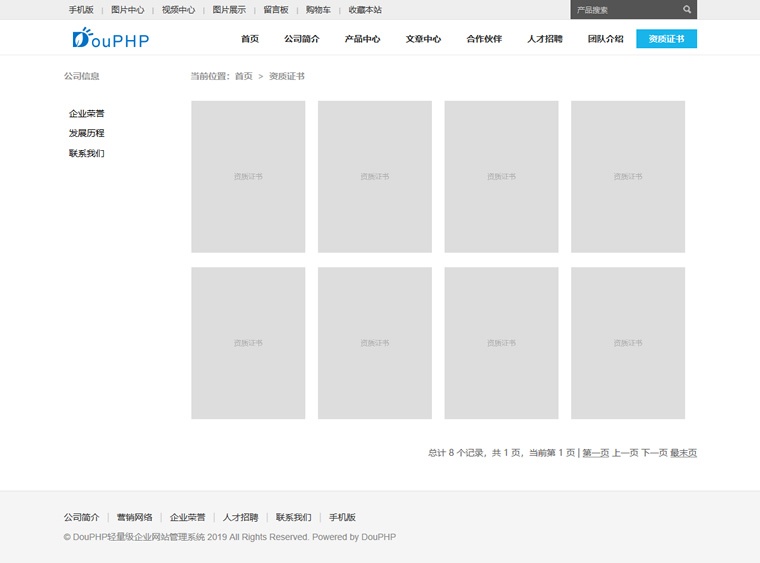Image resolution: width=760 pixels, height=563 pixels.
Task: Open the last certificate thumbnail in bottom row
Action: [628, 343]
